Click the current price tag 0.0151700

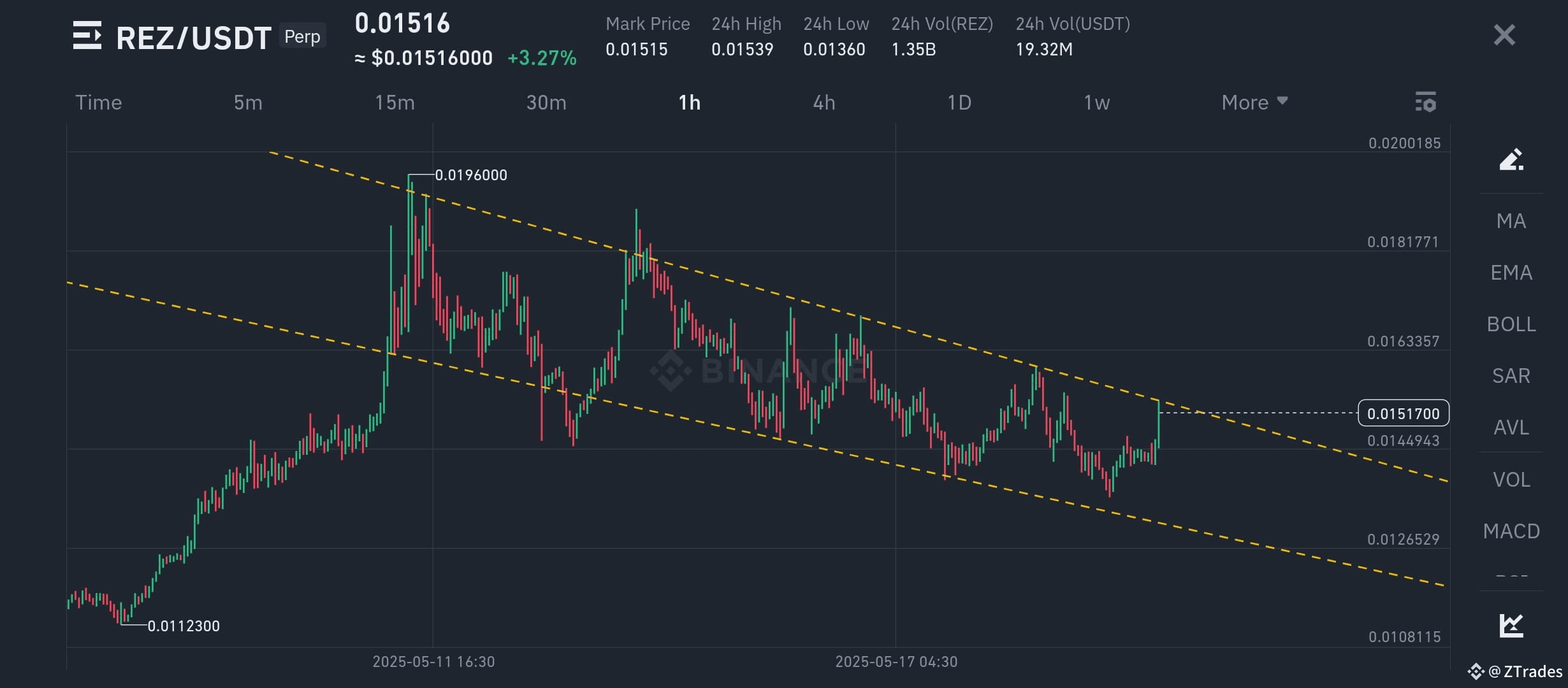[1404, 413]
